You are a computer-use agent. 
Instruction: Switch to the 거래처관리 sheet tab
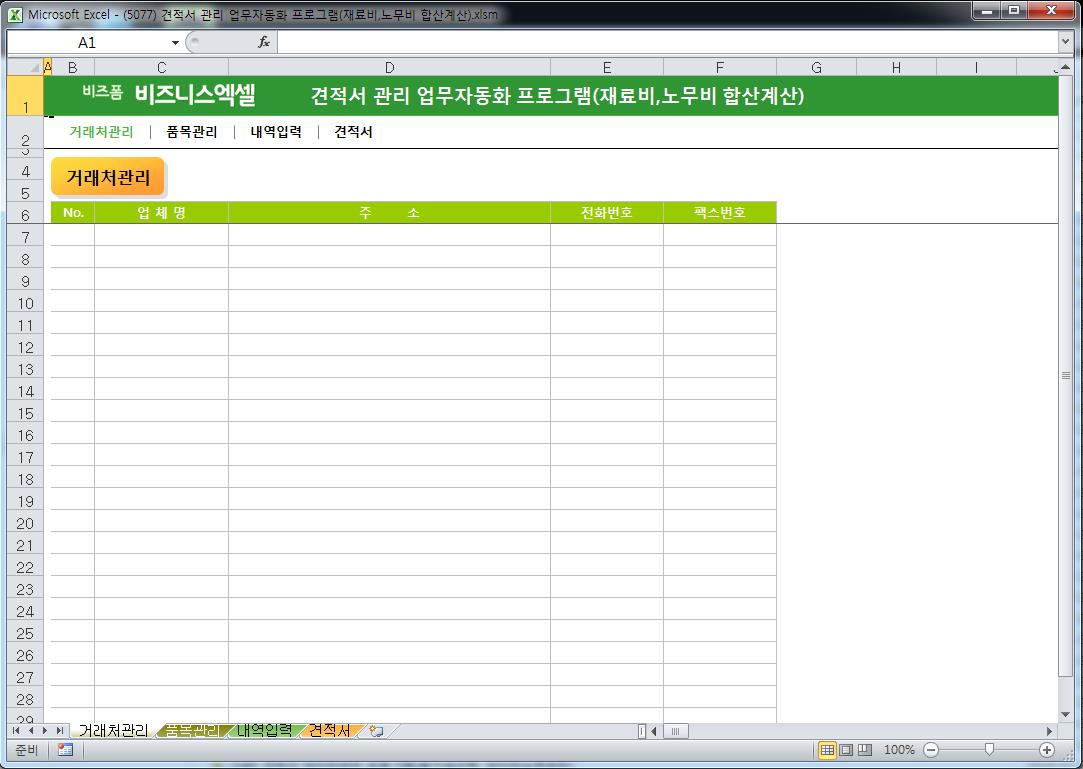[113, 730]
